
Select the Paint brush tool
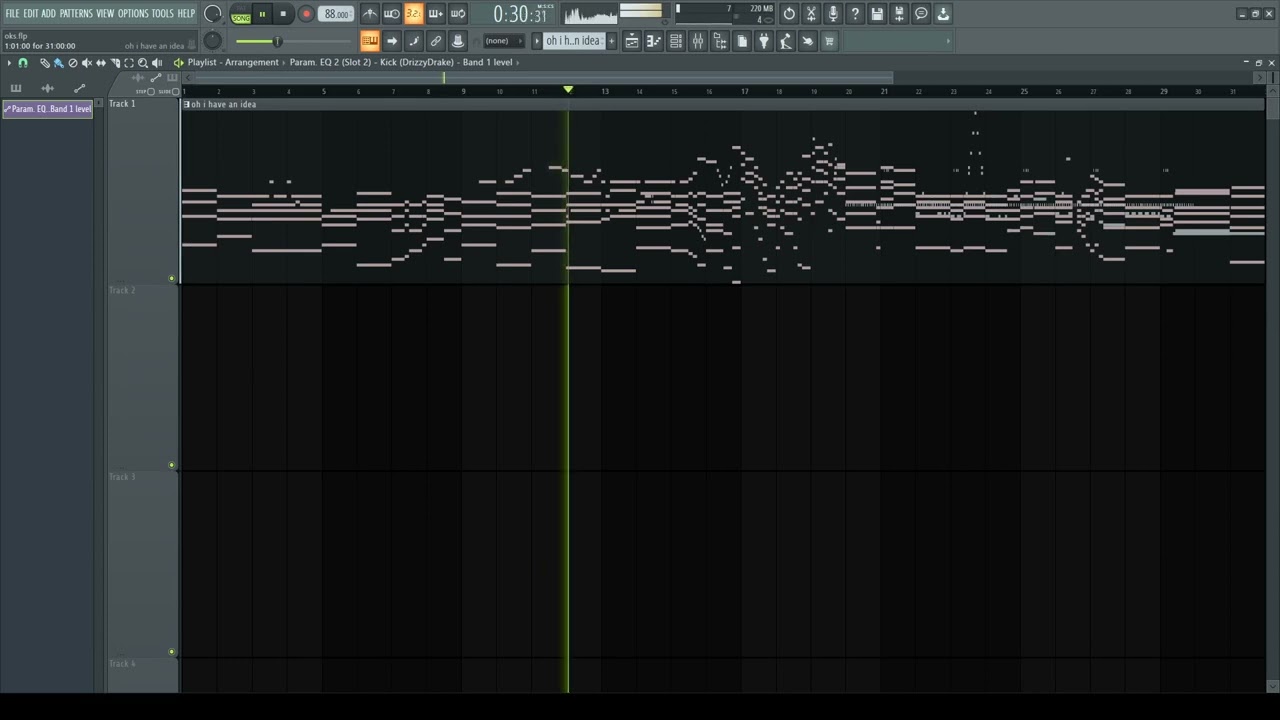[58, 63]
